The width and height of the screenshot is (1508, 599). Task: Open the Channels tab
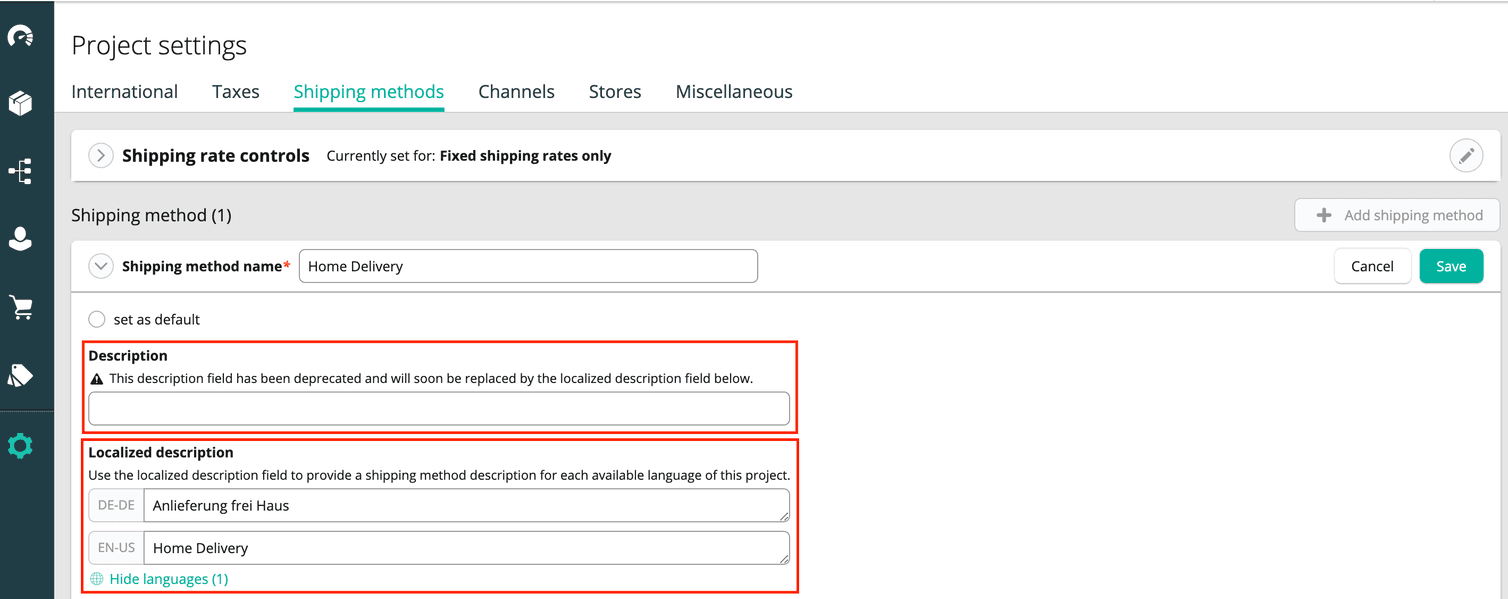pos(516,91)
